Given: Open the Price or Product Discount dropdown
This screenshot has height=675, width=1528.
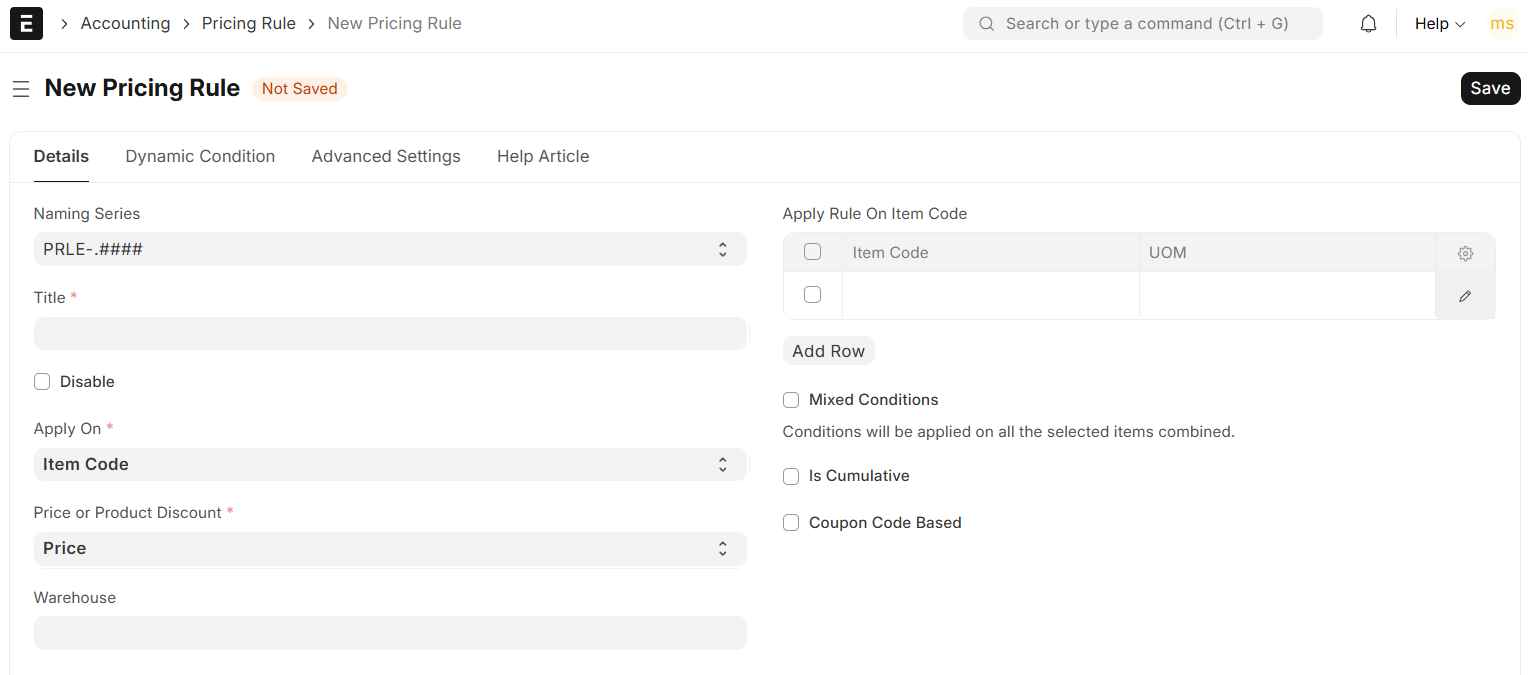Looking at the screenshot, I should (x=390, y=548).
